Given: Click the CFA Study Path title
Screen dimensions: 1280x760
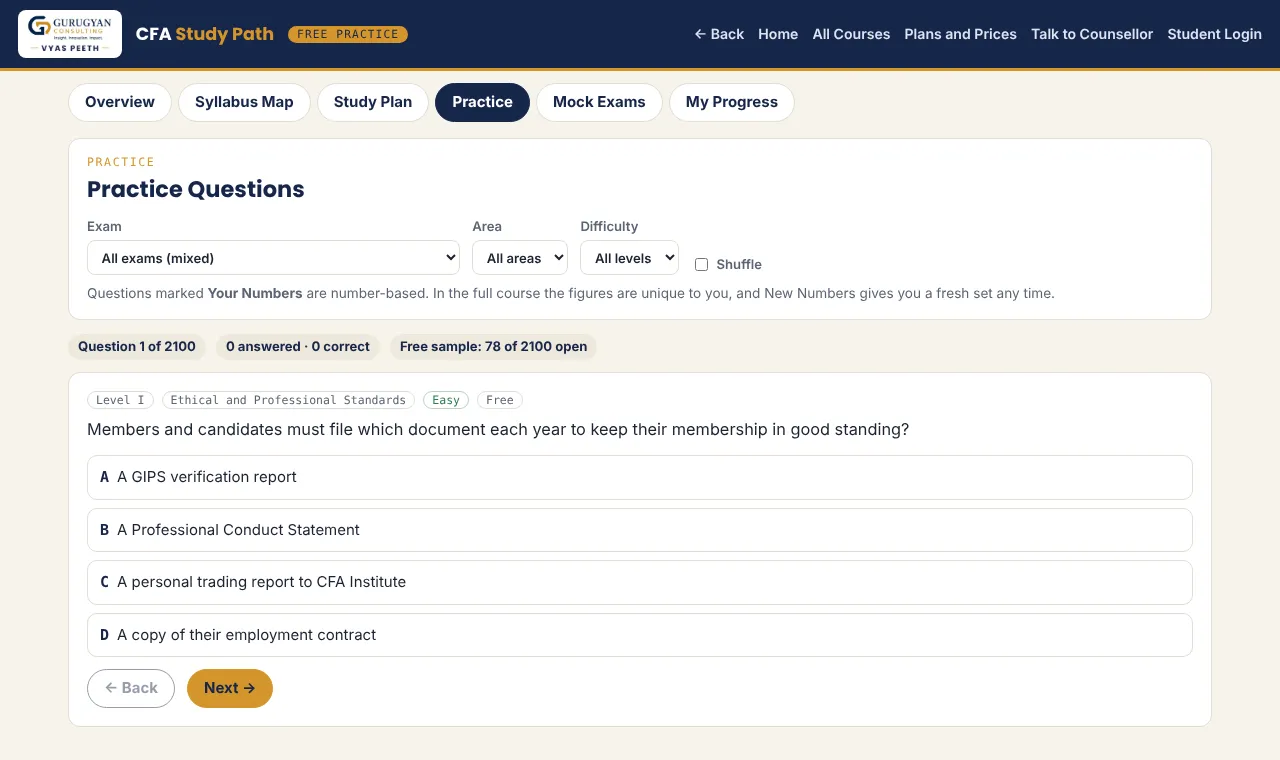Looking at the screenshot, I should click(204, 34).
